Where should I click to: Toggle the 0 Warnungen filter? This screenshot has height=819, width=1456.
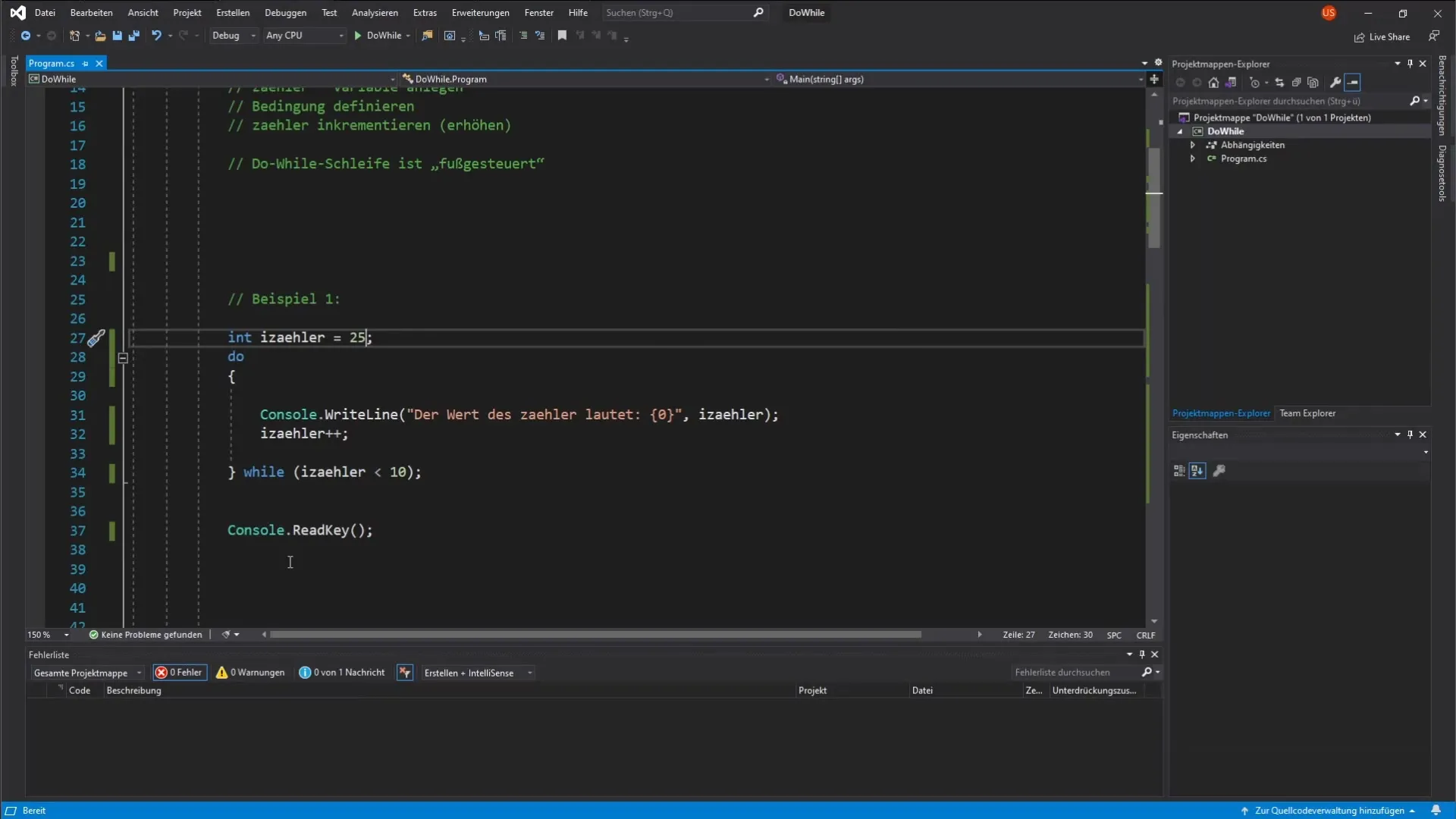click(250, 673)
